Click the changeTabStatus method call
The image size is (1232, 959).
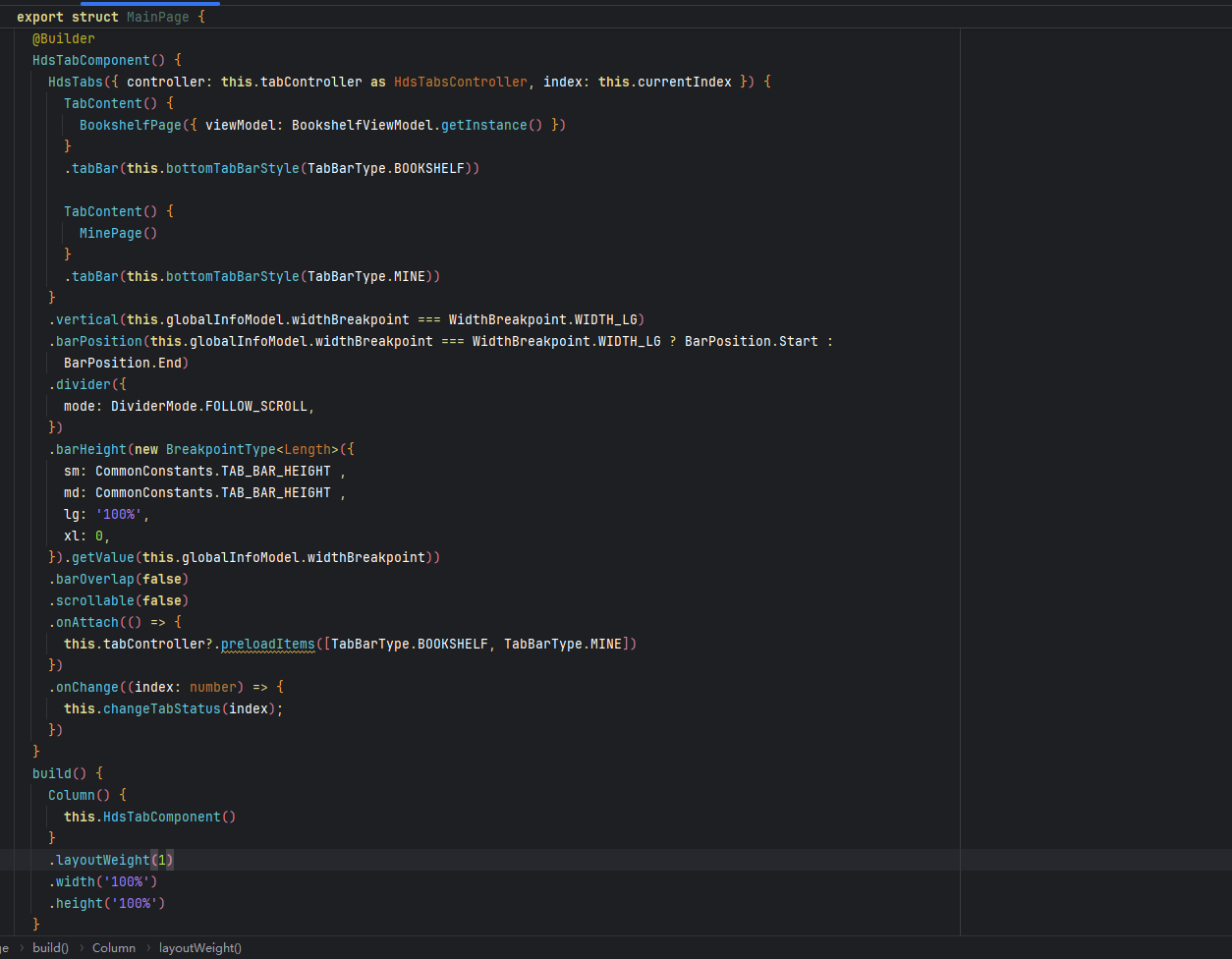coord(162,708)
